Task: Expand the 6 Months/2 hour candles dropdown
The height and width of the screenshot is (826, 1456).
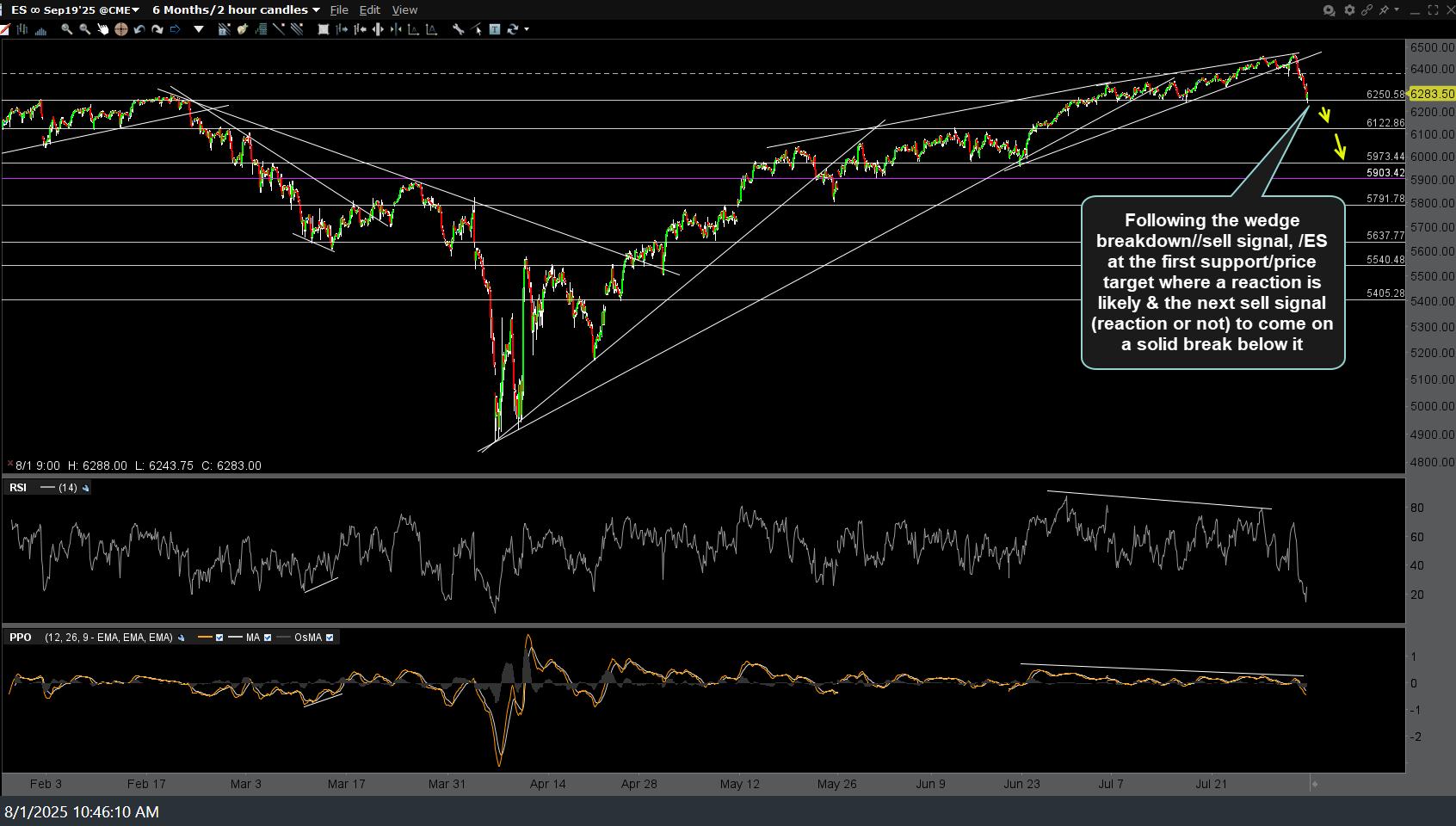Action: pos(317,10)
